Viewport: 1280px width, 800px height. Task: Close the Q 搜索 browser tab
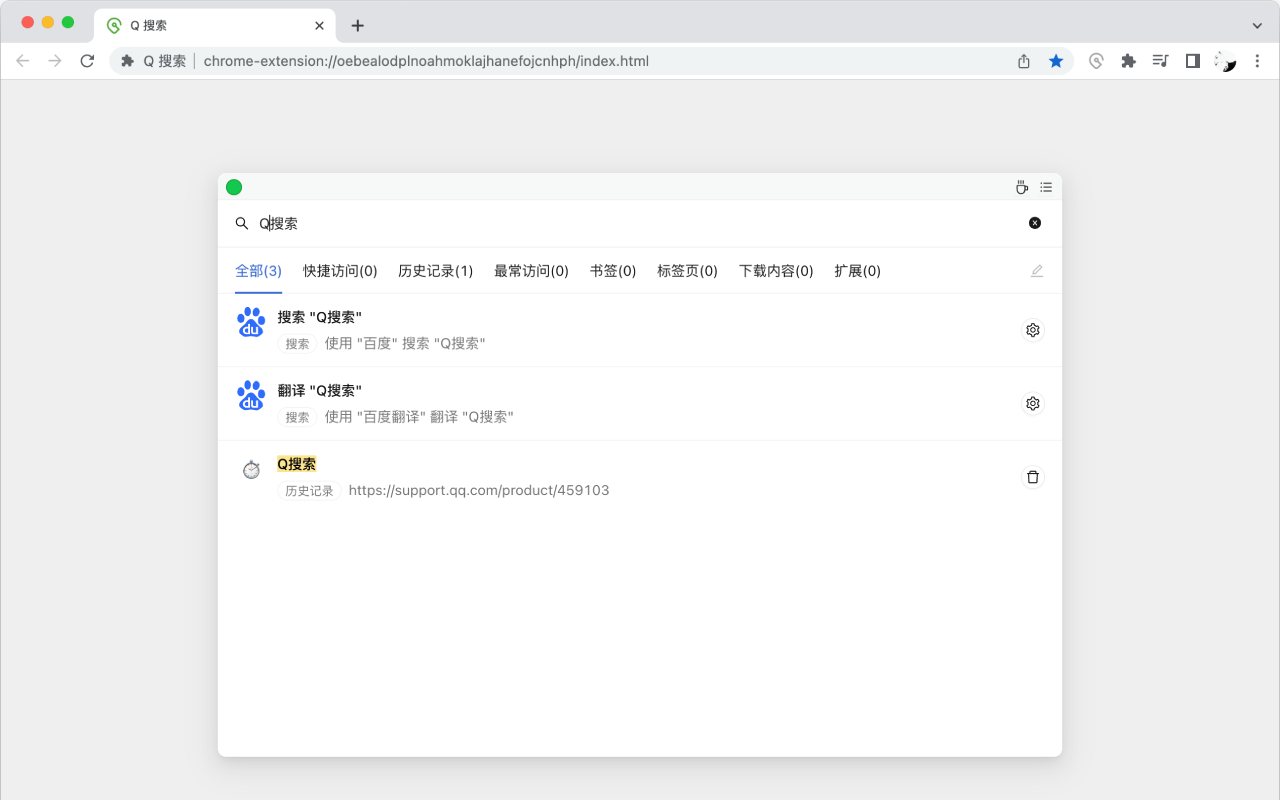point(320,26)
